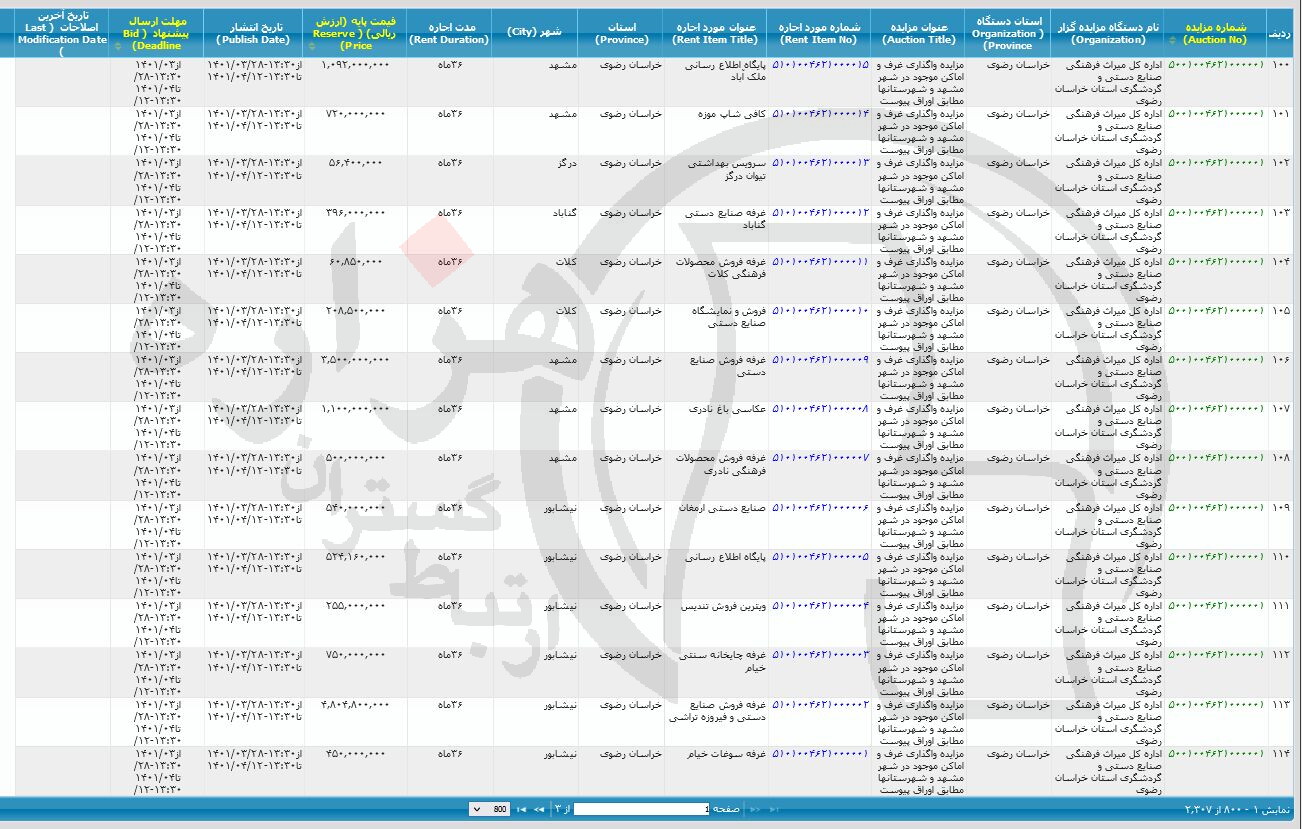Open rent item link ۵۱۰۱۰۰۴۶۲۱۰۰۰۰۰۹
The height and width of the screenshot is (829, 1302).
click(820, 359)
